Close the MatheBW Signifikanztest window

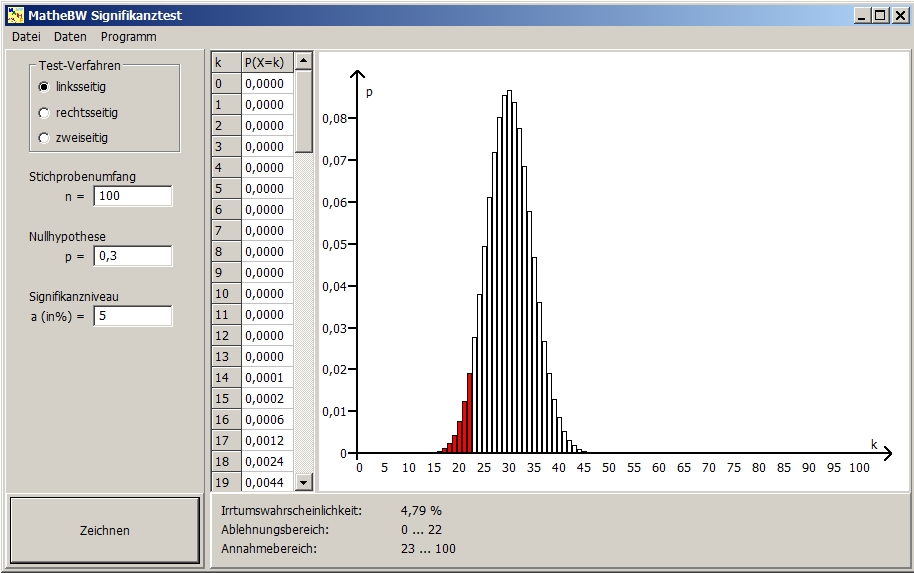[x=900, y=16]
